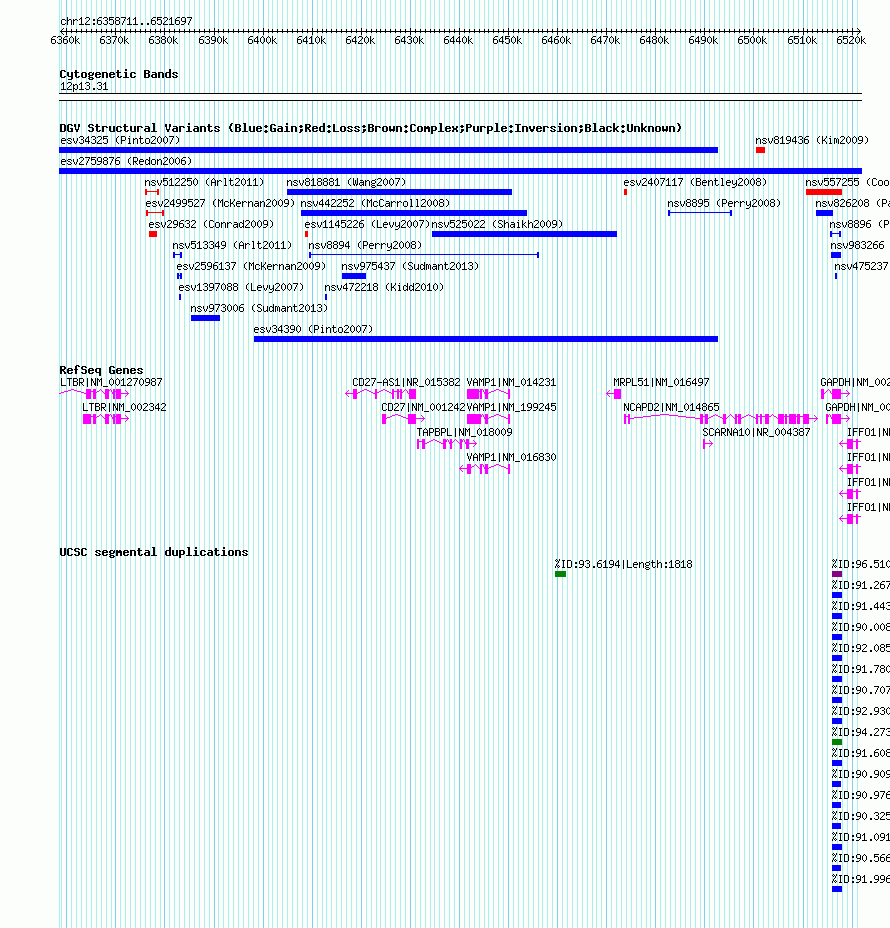
Task: Click the nsv472218 (Kidd2010) label
Action: 384,287
